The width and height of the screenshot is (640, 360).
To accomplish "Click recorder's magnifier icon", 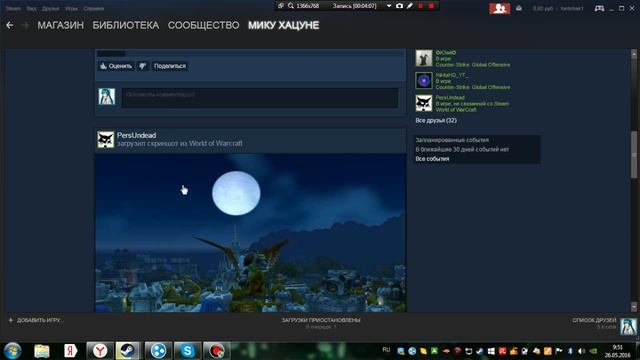I will [291, 6].
